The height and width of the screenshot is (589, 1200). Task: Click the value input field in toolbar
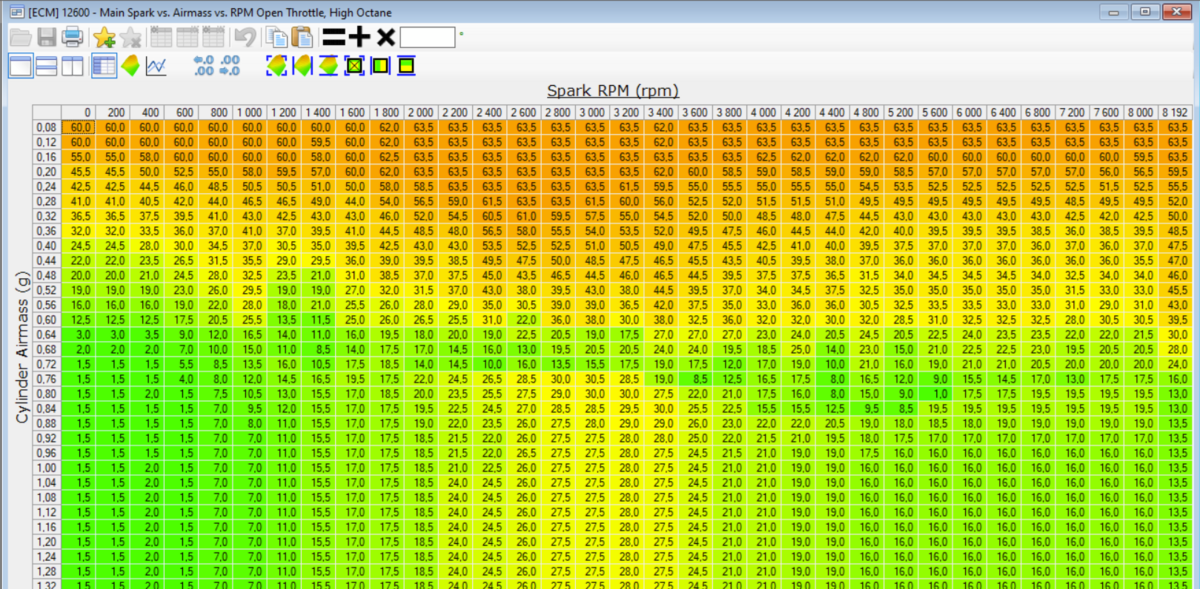(x=427, y=38)
